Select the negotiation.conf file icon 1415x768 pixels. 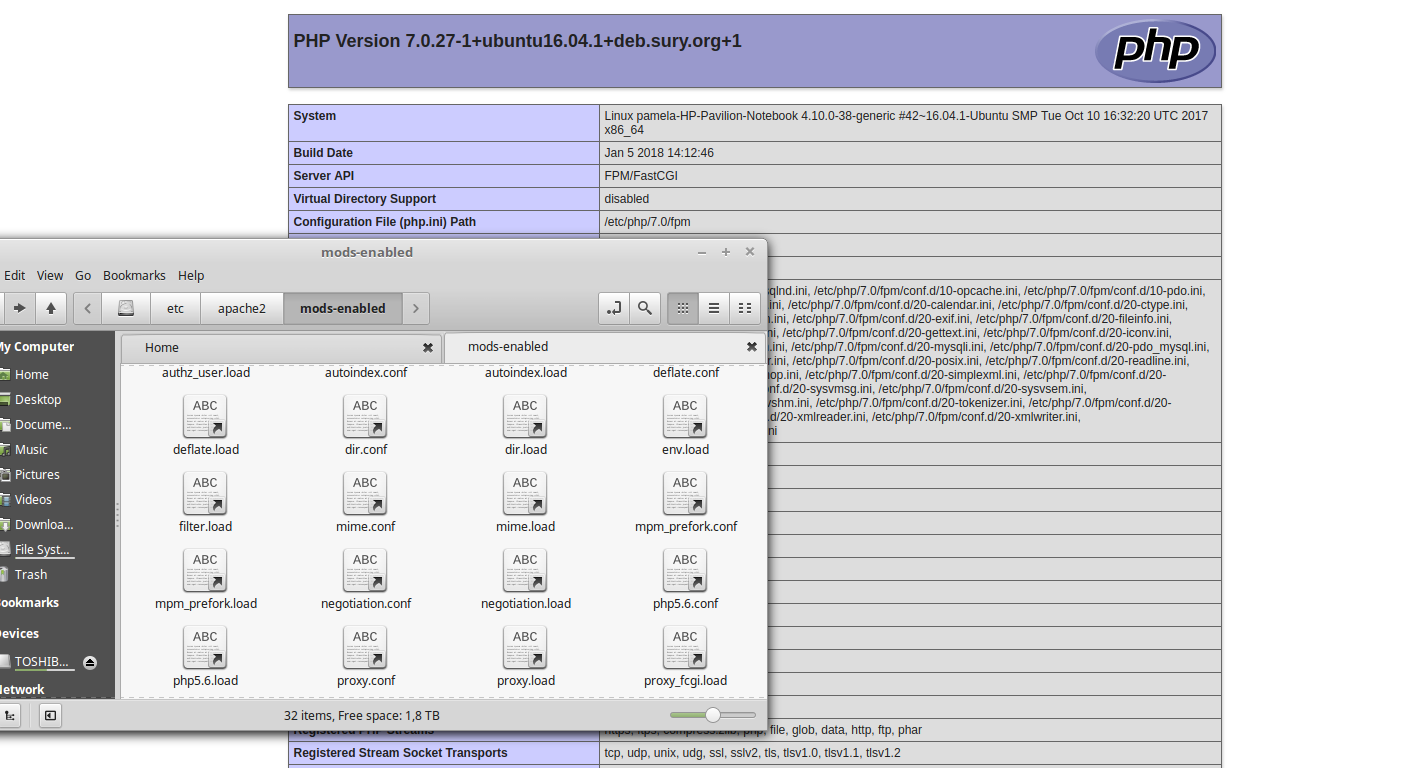tap(365, 570)
